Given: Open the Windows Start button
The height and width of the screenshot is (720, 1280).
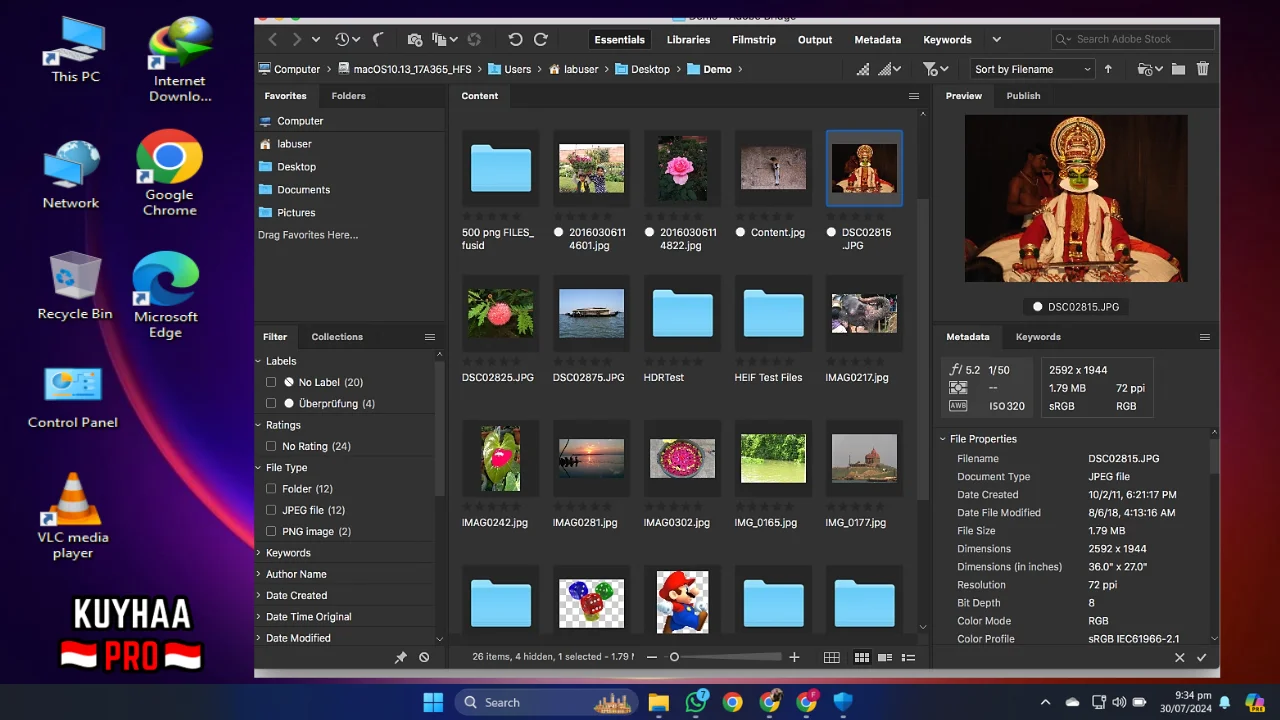Looking at the screenshot, I should [x=433, y=702].
